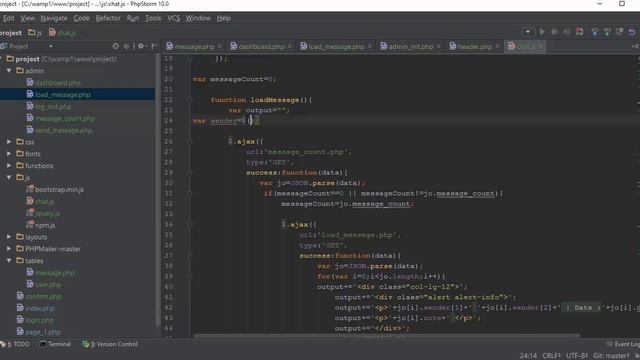Expand the css folder

pyautogui.click(x=9, y=142)
